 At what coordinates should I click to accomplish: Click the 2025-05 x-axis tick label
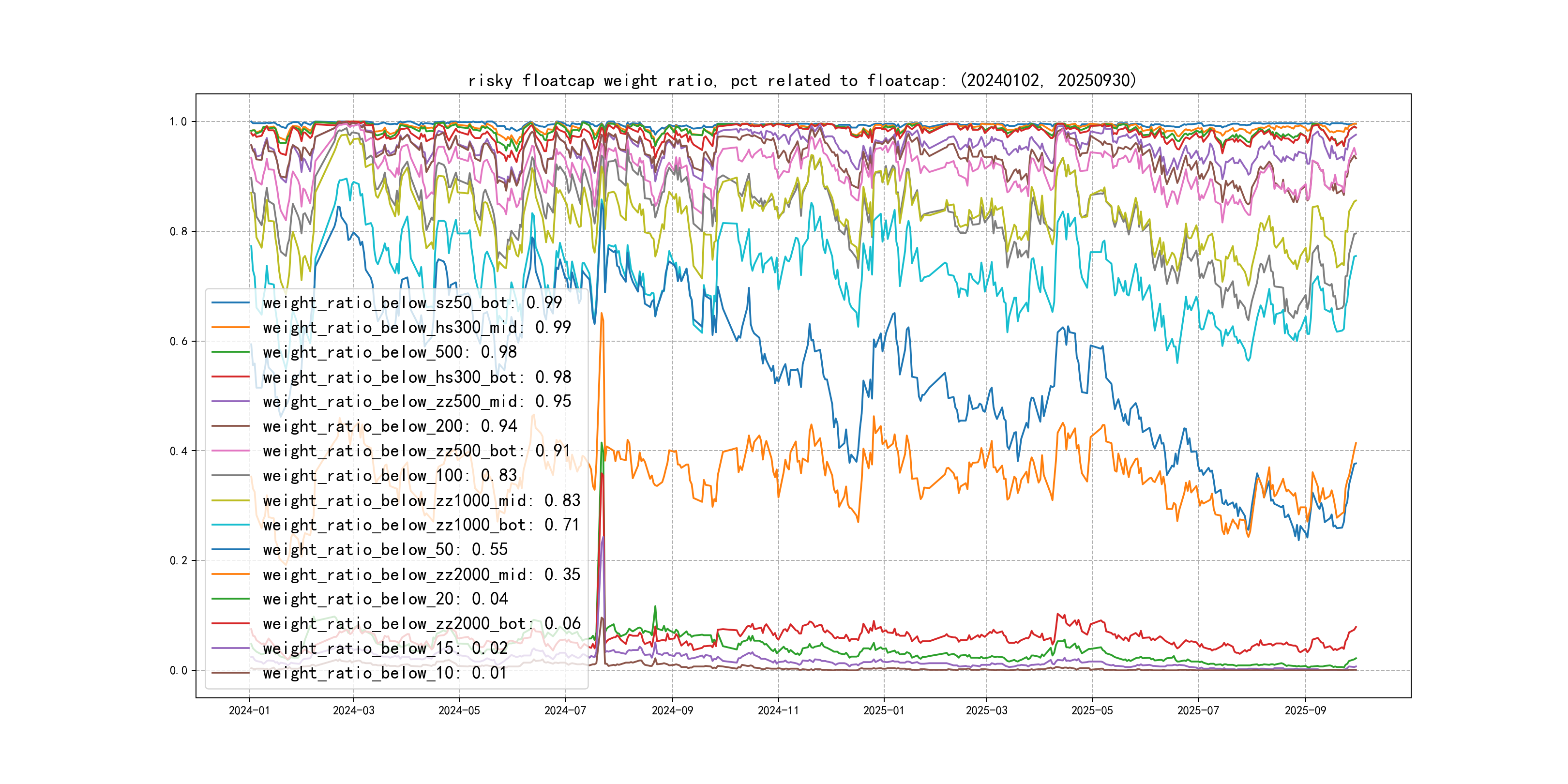coord(1092,710)
